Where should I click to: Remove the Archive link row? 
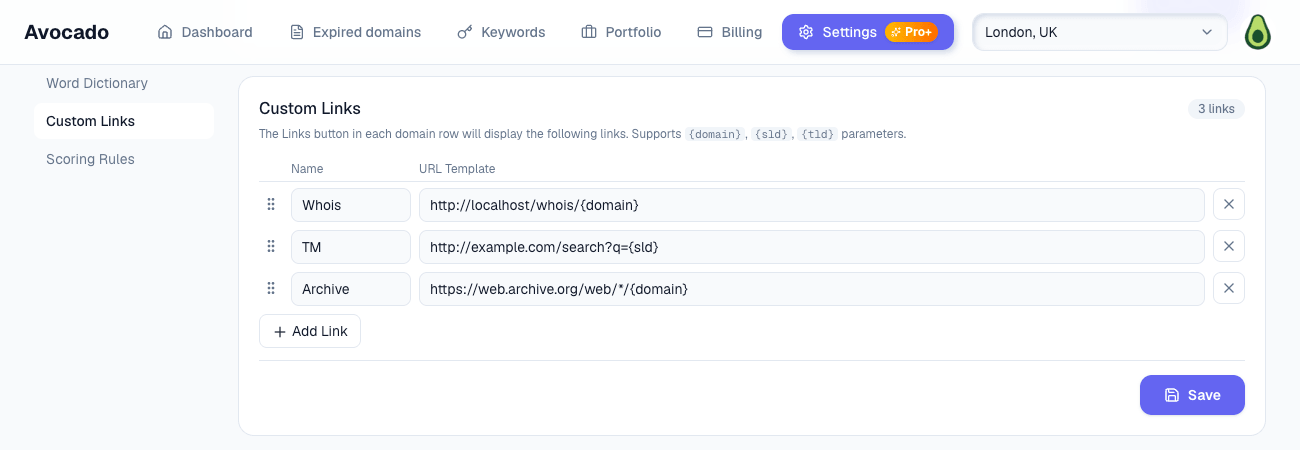coord(1229,288)
